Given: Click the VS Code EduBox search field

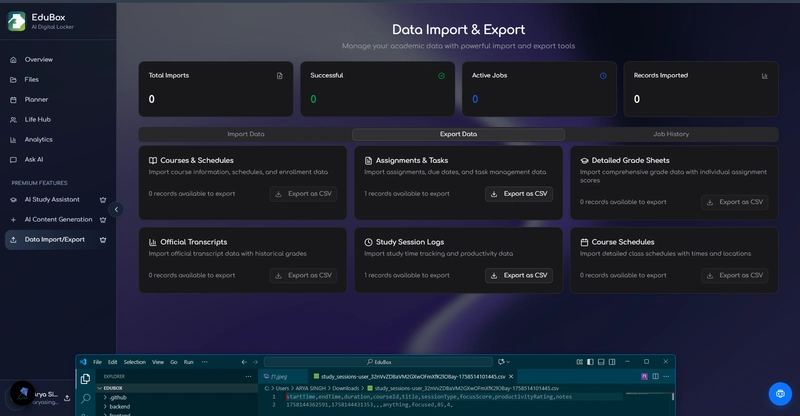Looking at the screenshot, I should pyautogui.click(x=379, y=362).
